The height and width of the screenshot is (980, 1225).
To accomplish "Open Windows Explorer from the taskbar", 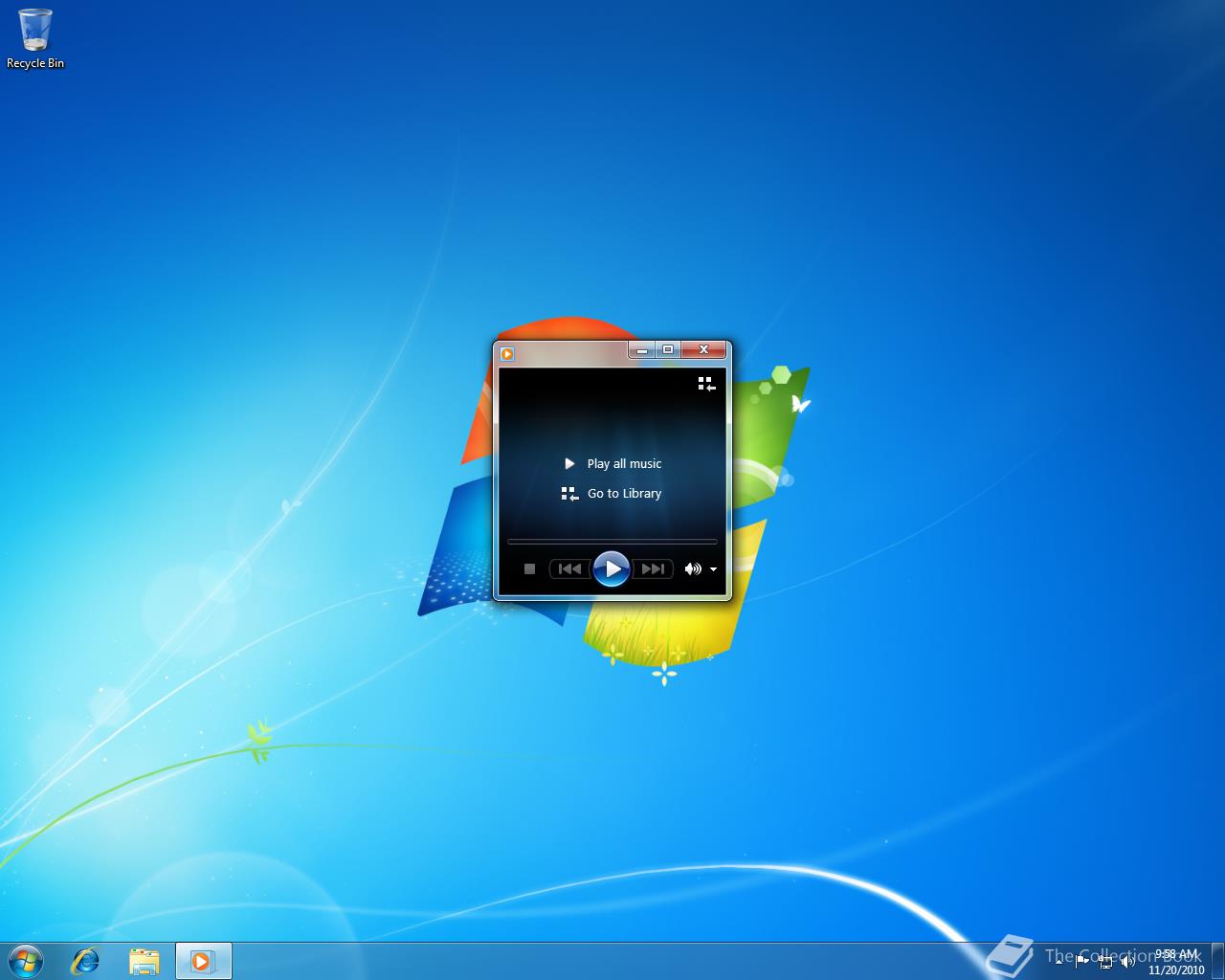I will click(144, 961).
